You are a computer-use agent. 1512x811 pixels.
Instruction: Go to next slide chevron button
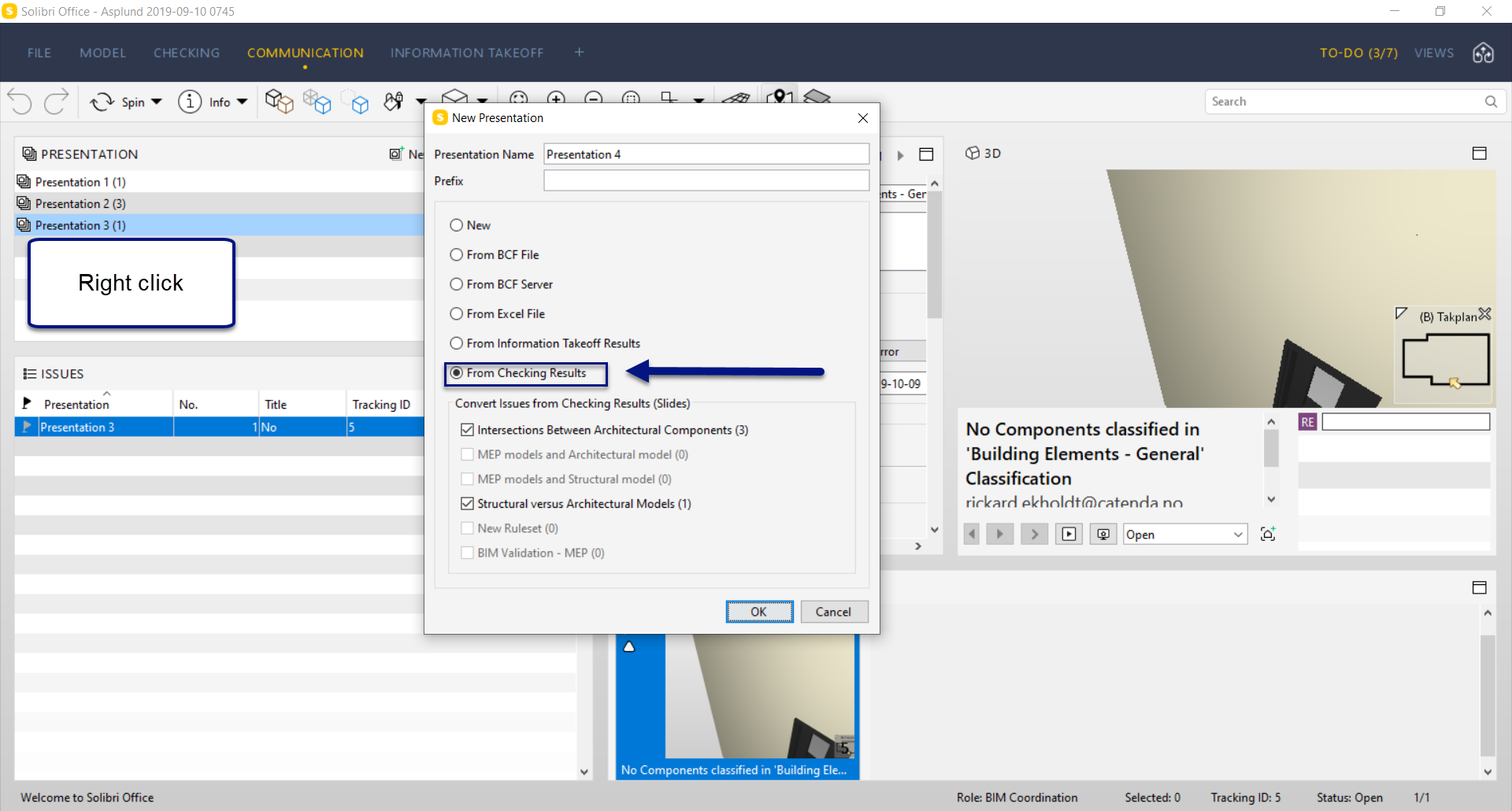tap(1035, 534)
